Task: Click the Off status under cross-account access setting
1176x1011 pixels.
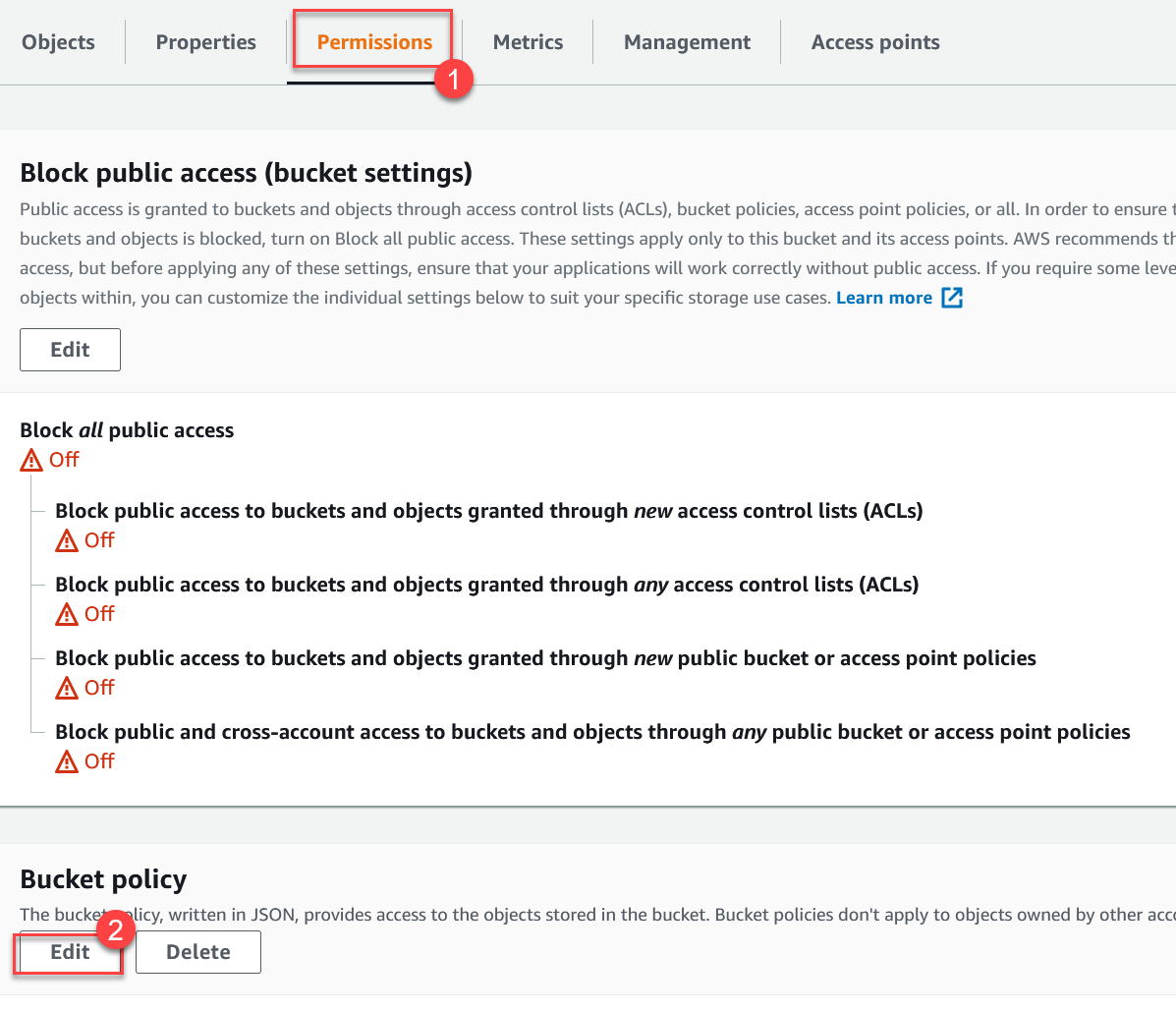Action: [99, 760]
